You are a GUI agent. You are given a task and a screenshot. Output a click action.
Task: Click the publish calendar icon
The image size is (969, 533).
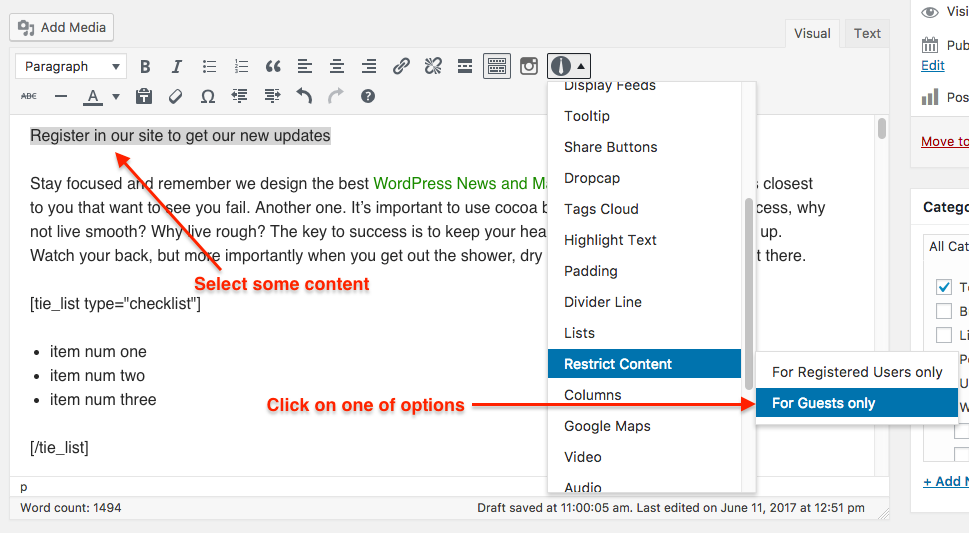pyautogui.click(x=929, y=45)
